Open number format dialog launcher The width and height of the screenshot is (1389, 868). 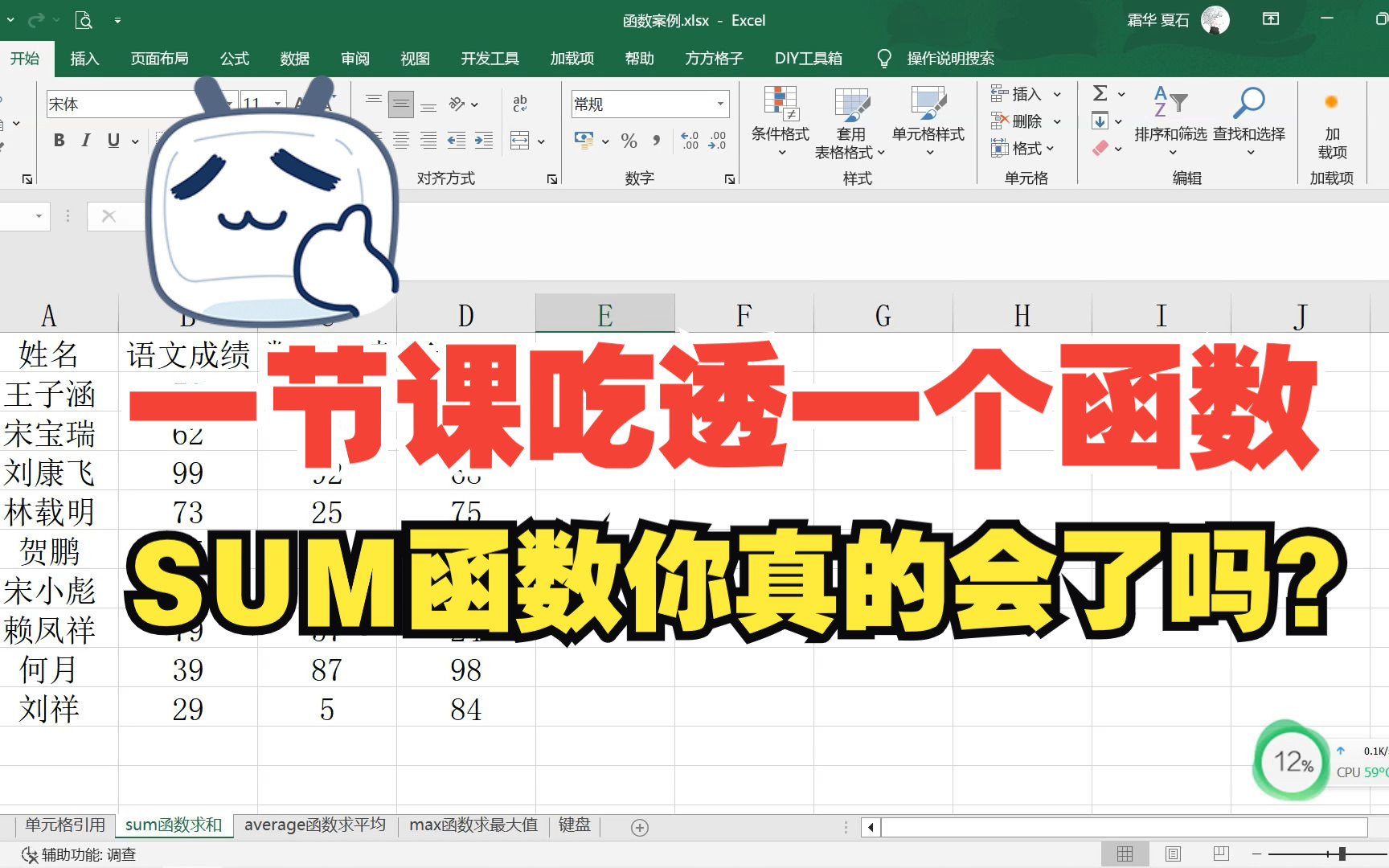tap(730, 179)
